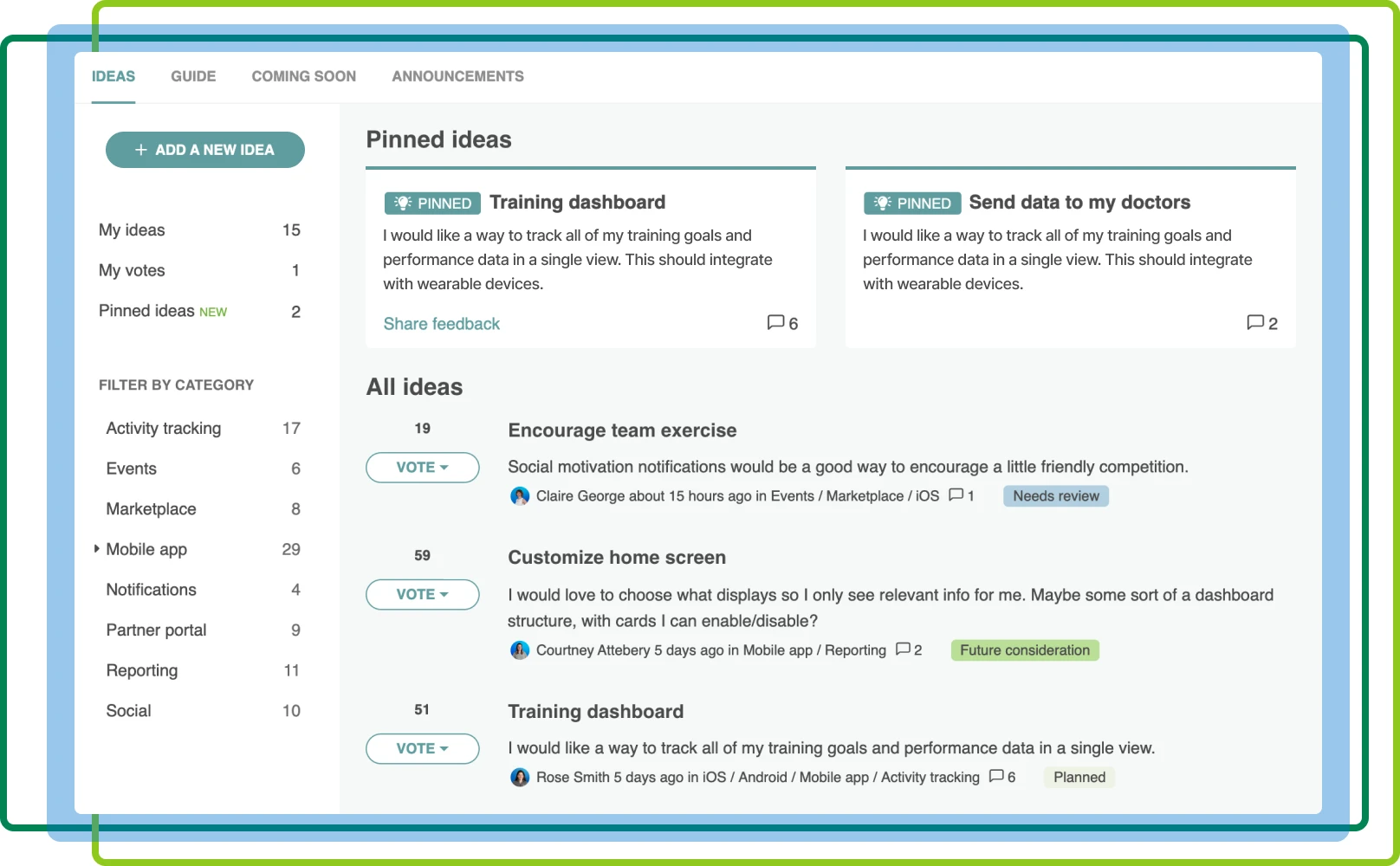This screenshot has width=1400, height=866.
Task: Click the Needs review status label
Action: 1055,496
